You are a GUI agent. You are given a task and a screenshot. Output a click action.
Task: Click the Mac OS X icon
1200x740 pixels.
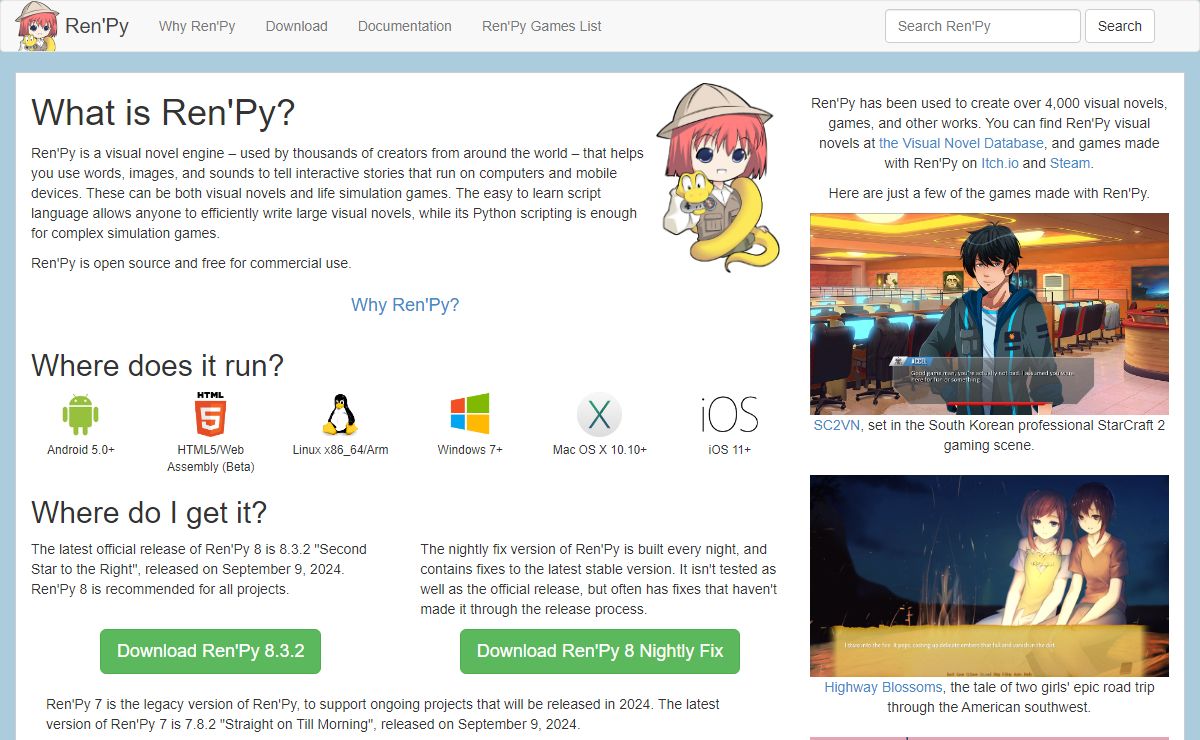click(x=599, y=415)
